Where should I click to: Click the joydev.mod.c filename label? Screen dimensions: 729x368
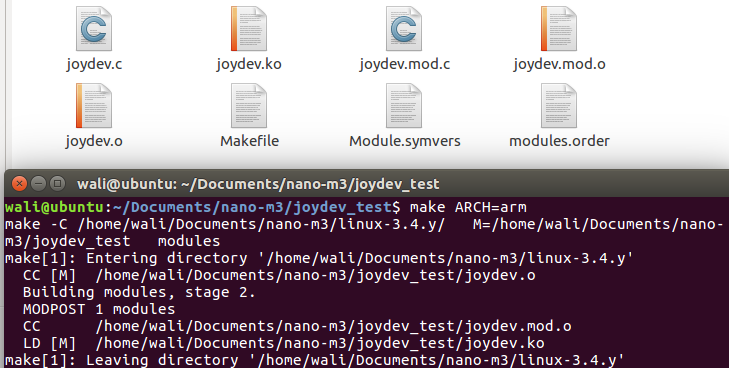pos(404,64)
